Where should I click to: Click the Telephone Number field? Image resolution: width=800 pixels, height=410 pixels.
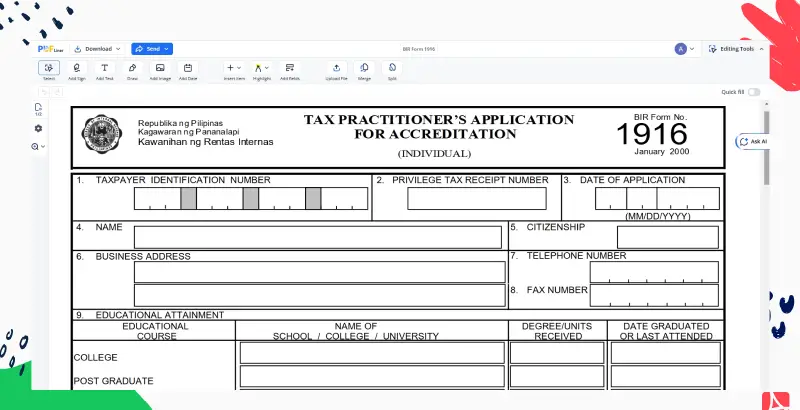click(x=654, y=272)
